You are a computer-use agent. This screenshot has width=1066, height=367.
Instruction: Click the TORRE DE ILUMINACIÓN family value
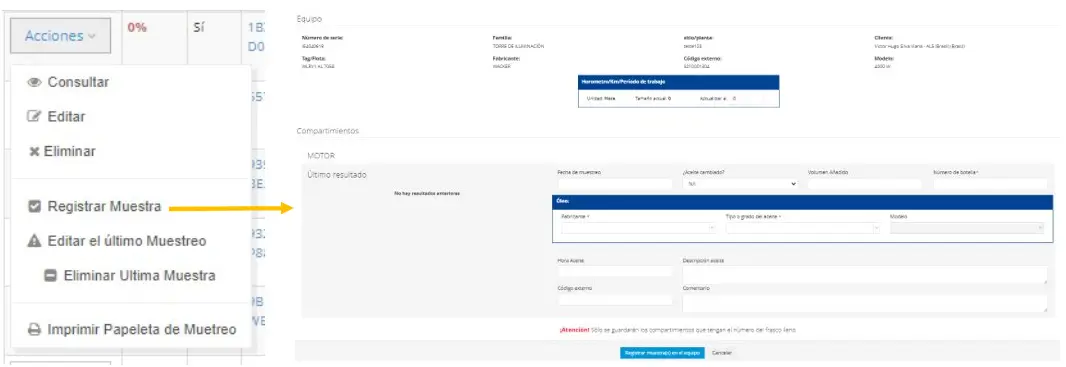point(518,46)
